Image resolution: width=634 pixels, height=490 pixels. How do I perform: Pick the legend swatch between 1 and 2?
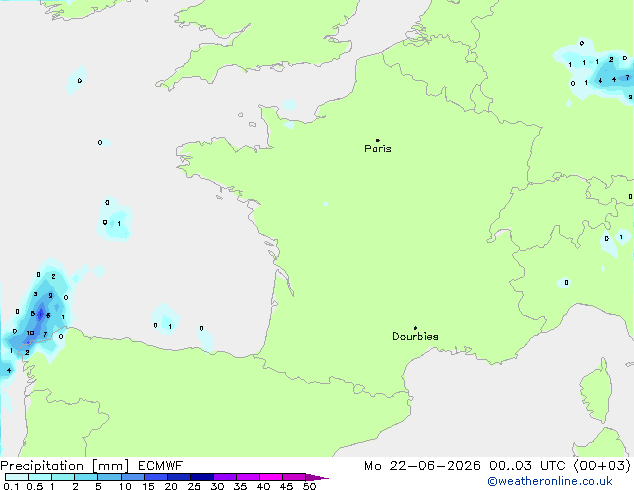pyautogui.click(x=63, y=477)
